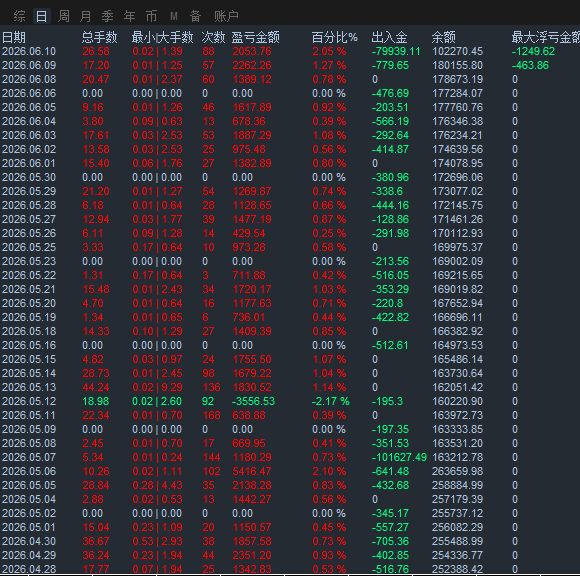Screen dimensions: 580x576
Task: Select the date 2026.04.30
Action: (29, 542)
